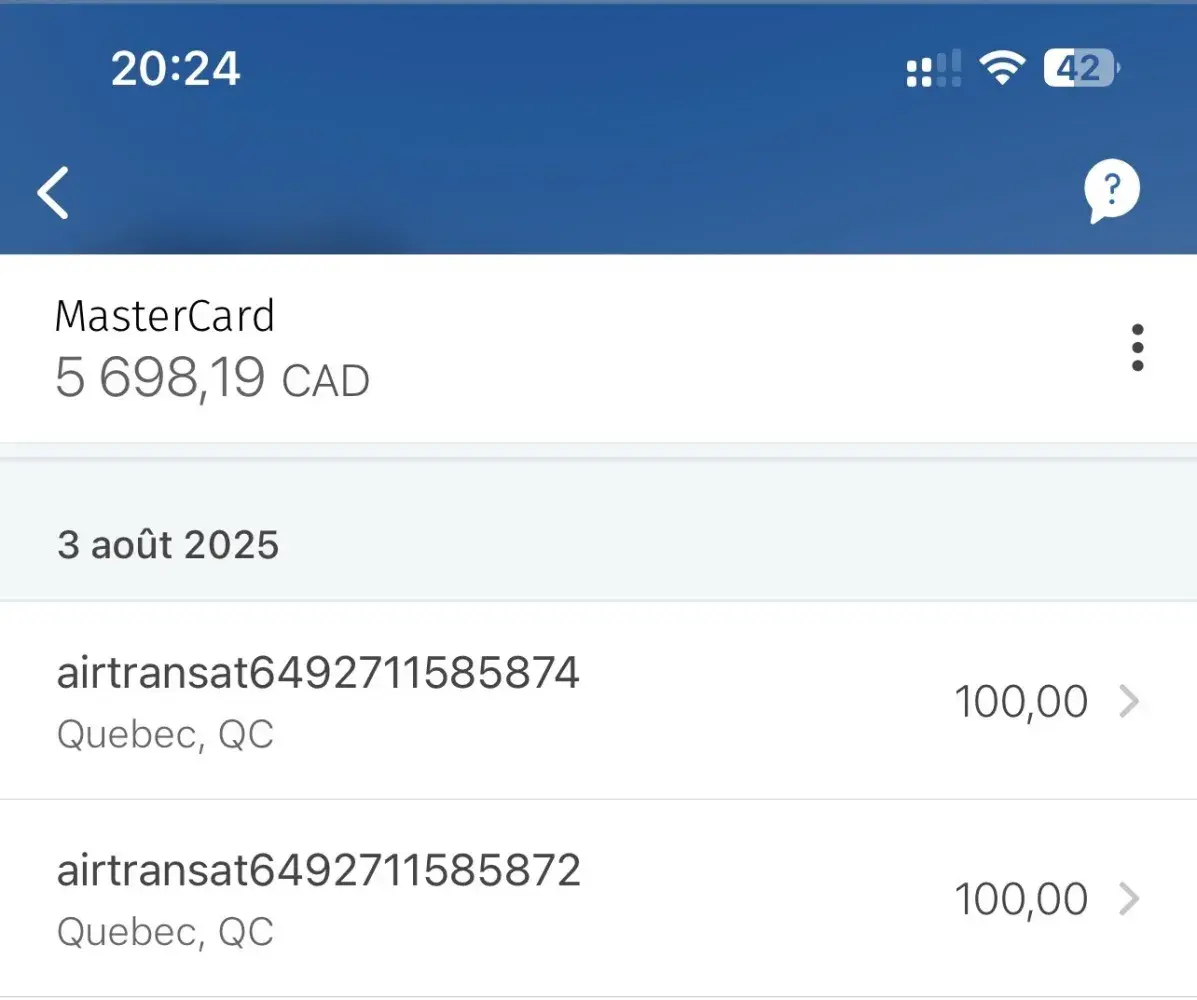Viewport: 1197px width, 1000px height.
Task: Tap the cellular signal bars icon
Action: pyautogui.click(x=933, y=70)
